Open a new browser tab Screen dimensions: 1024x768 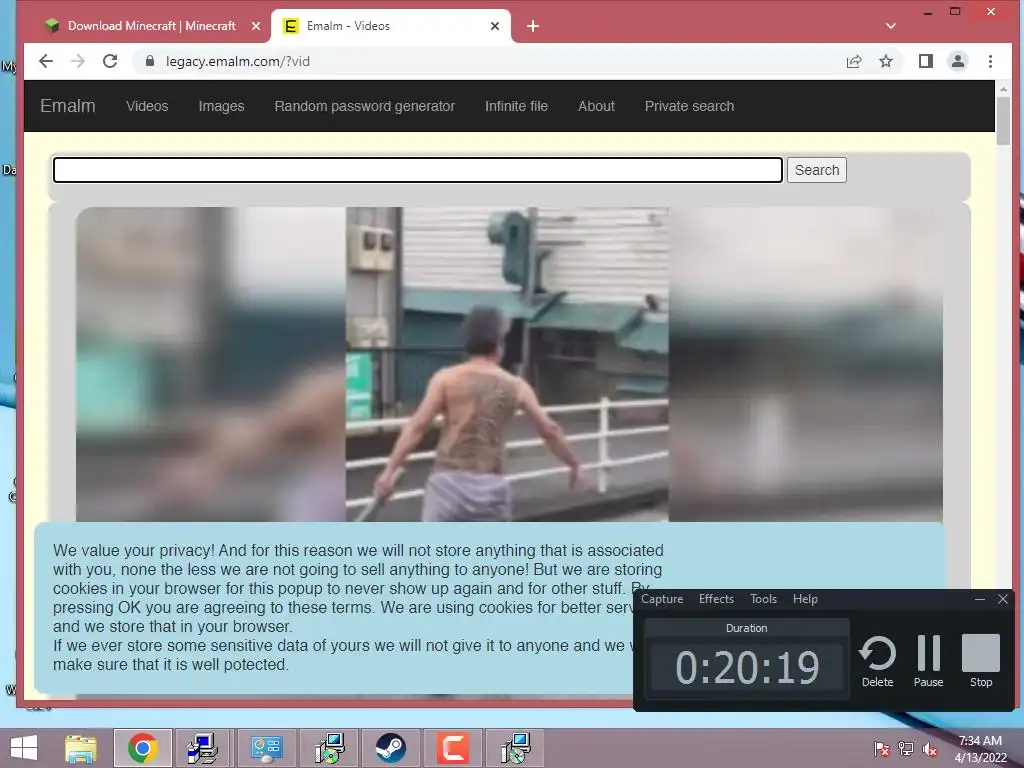coord(533,26)
